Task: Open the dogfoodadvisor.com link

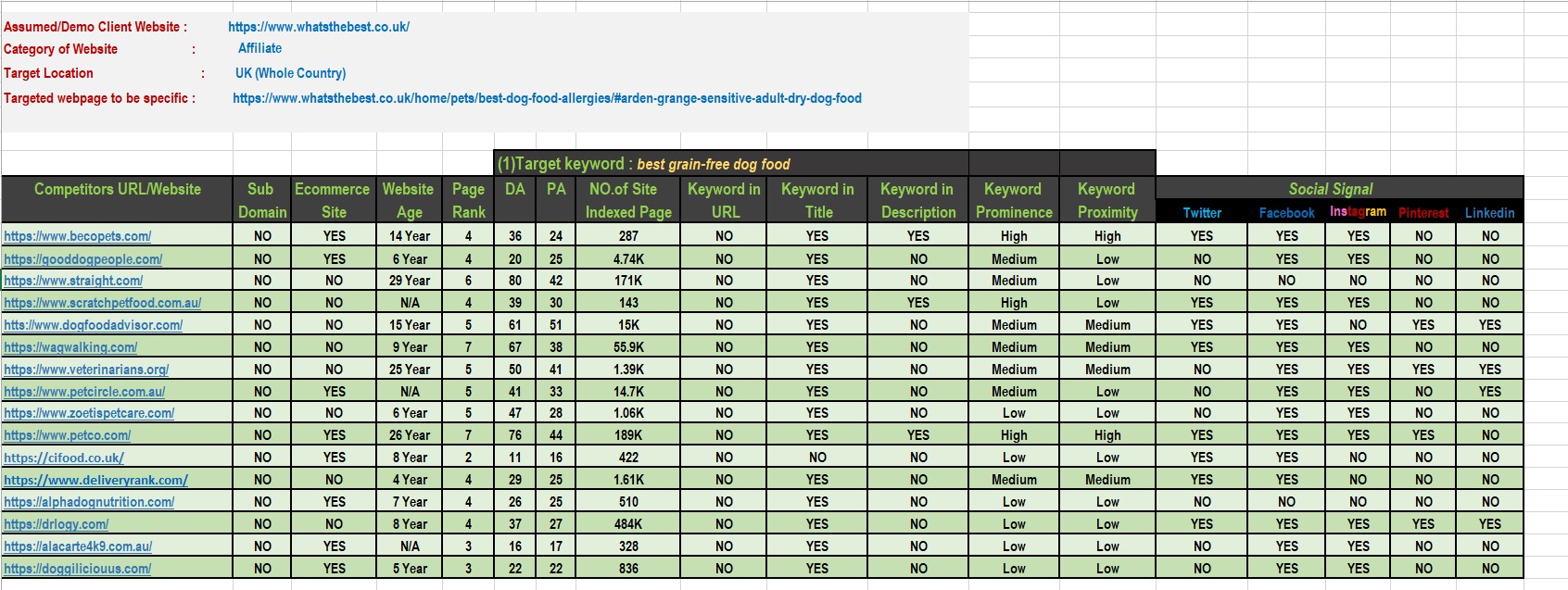Action: tap(93, 325)
